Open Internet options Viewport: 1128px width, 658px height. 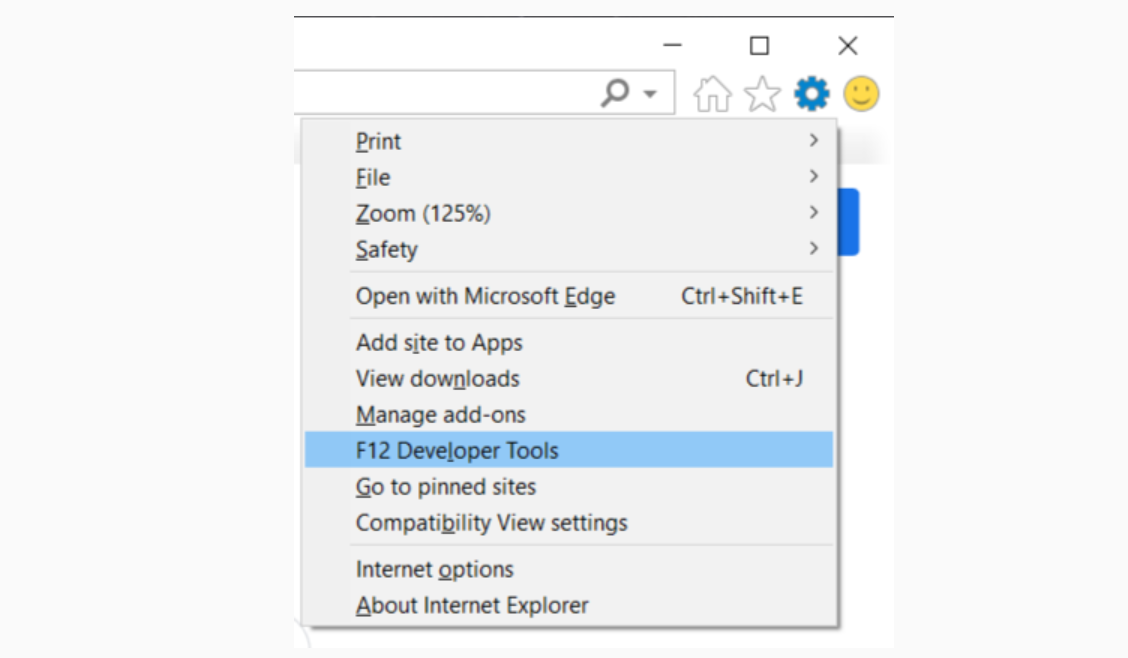tap(435, 569)
